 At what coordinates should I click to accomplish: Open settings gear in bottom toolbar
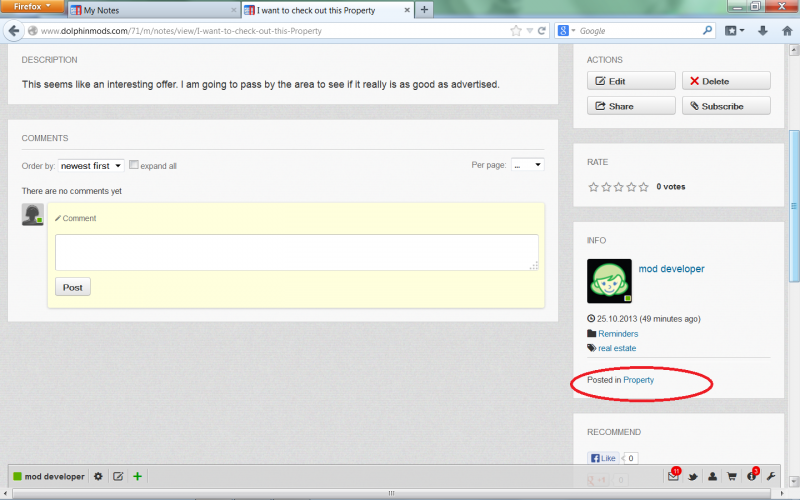pos(98,477)
